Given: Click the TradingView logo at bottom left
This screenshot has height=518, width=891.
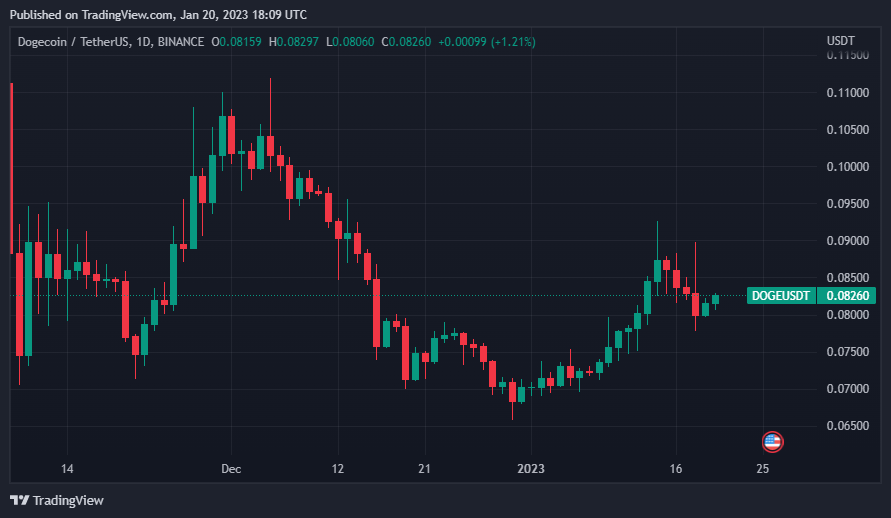Looking at the screenshot, I should pyautogui.click(x=57, y=500).
